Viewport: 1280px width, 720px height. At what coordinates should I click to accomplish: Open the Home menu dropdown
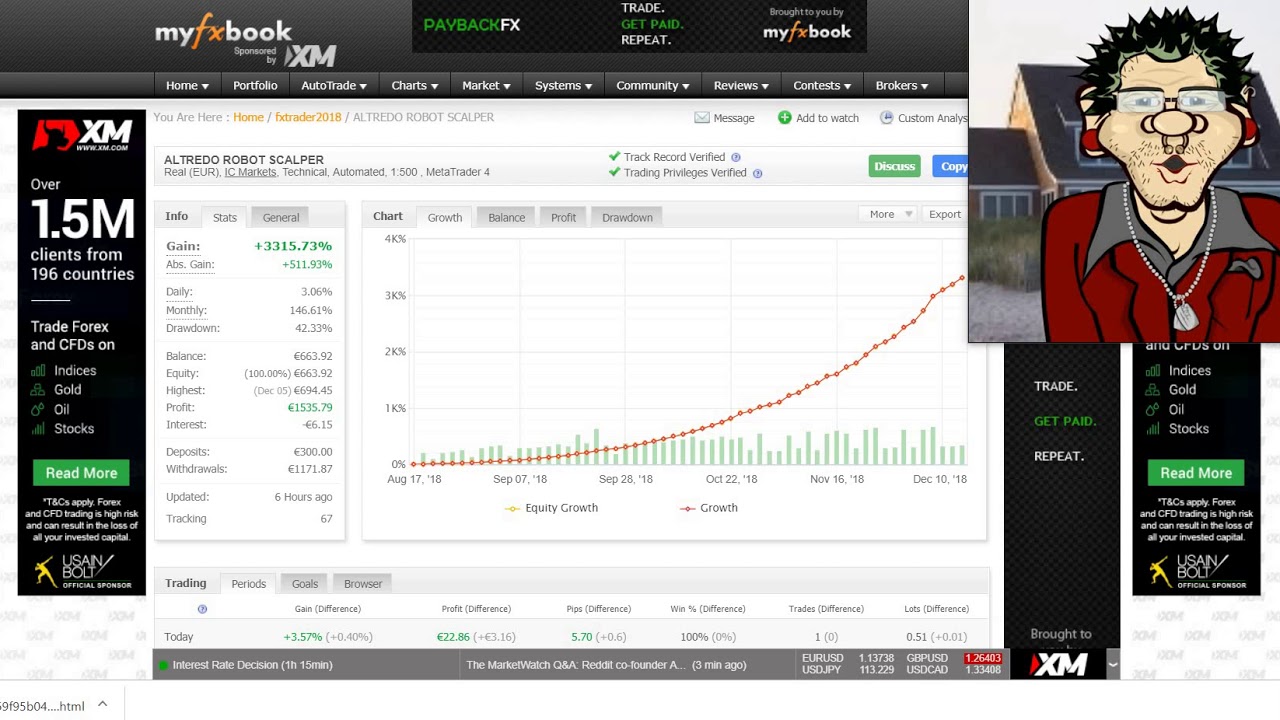(187, 86)
